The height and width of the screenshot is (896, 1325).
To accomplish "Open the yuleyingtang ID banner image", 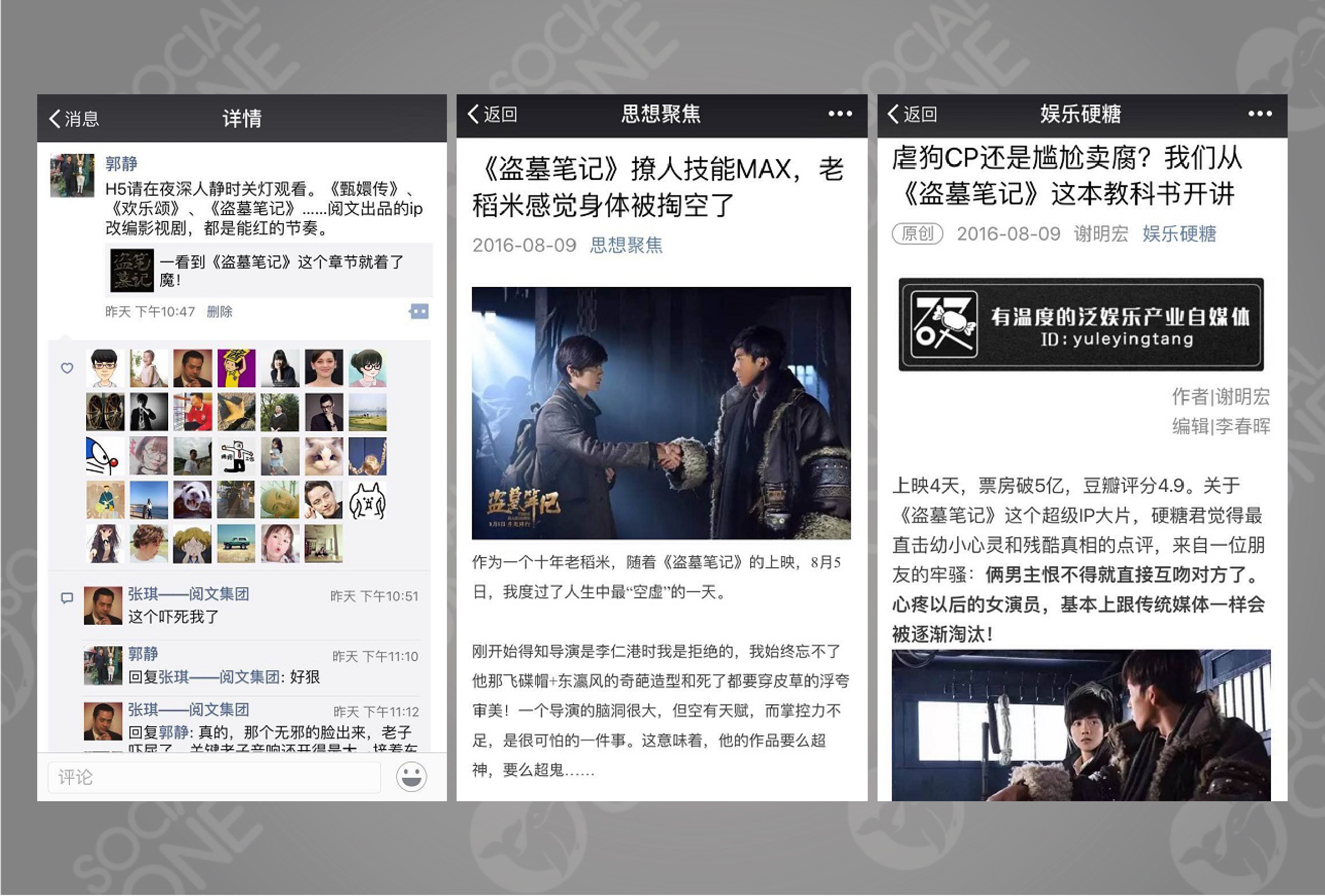I will [1081, 325].
